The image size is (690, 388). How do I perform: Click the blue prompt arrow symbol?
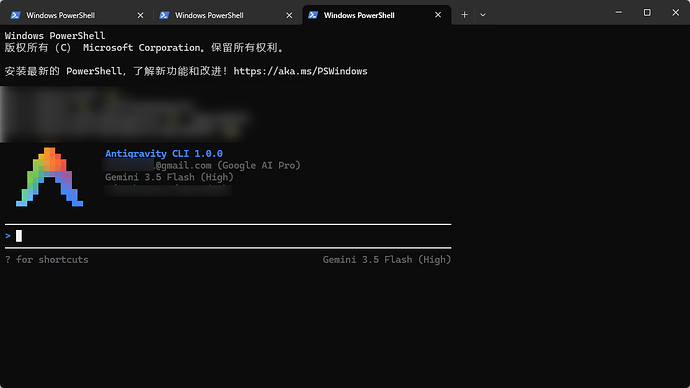click(x=8, y=236)
